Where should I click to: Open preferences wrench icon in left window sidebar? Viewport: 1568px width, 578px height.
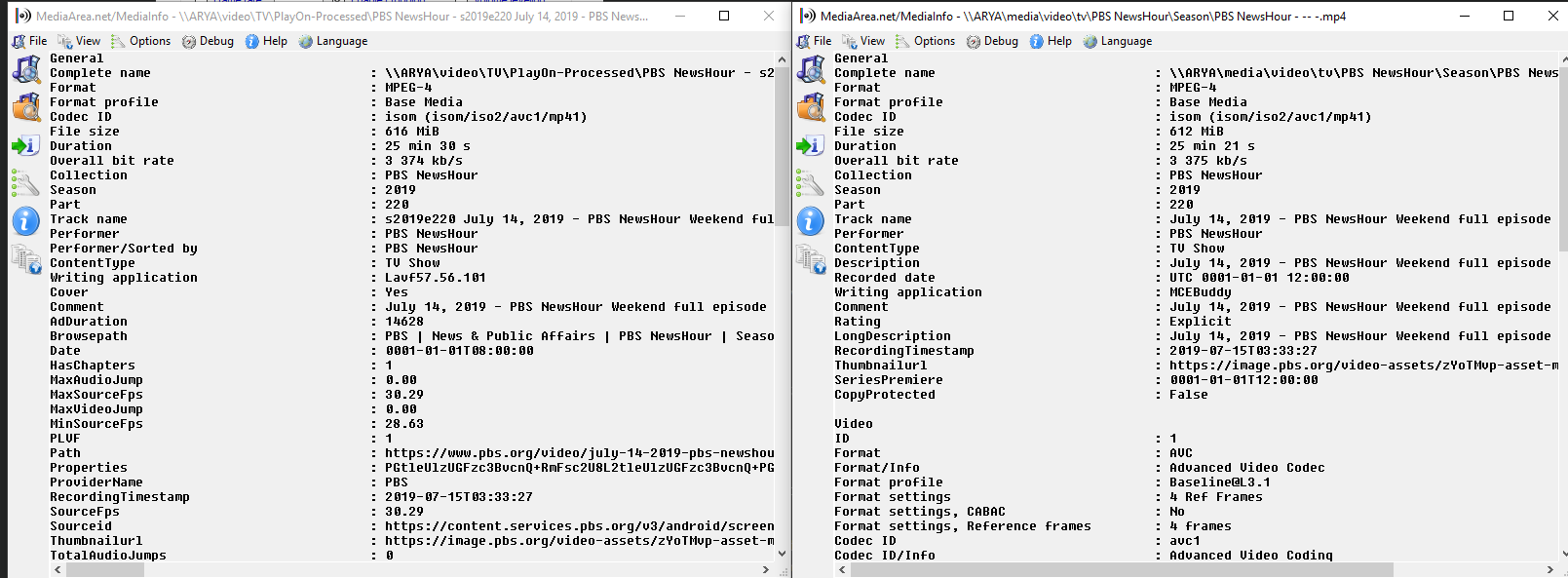click(x=25, y=183)
